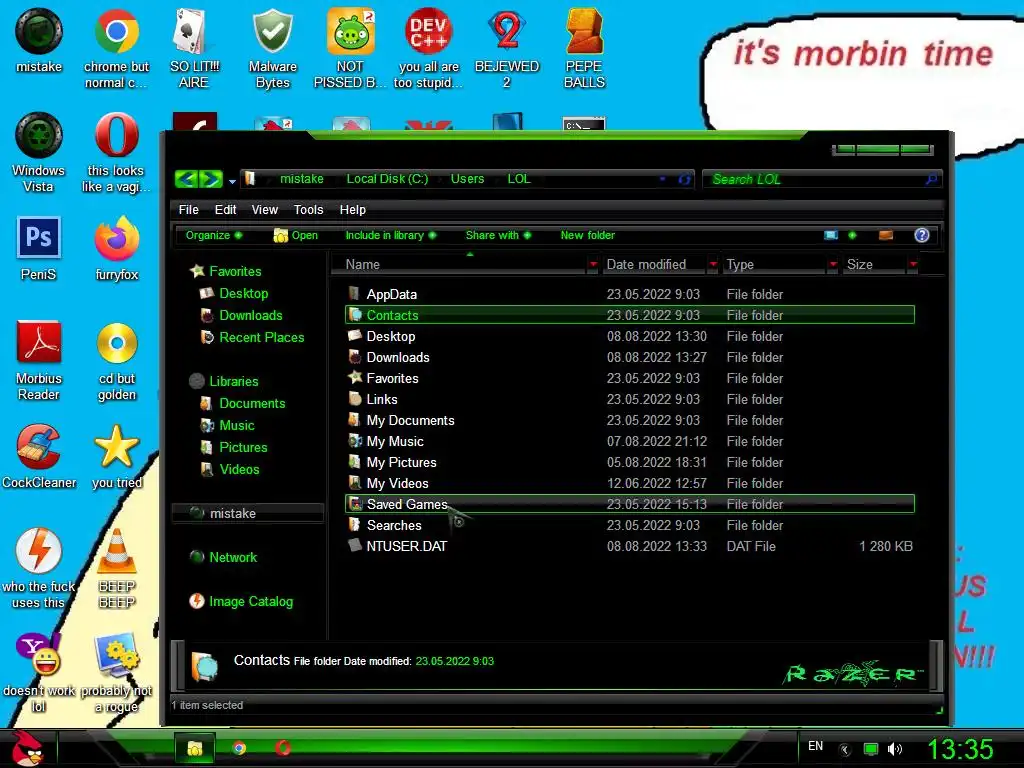This screenshot has height=768, width=1024.
Task: Launch BEEP BEEP traffic cone icon
Action: click(x=116, y=567)
